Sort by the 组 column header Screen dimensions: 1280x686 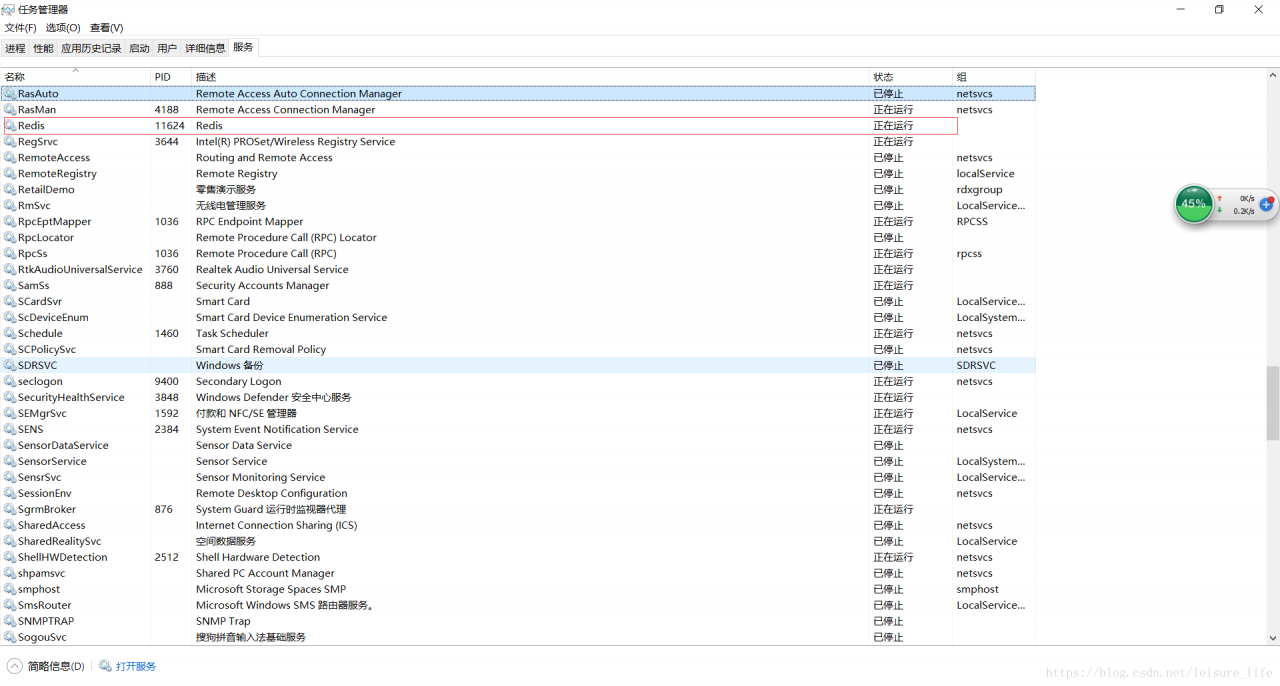click(994, 77)
